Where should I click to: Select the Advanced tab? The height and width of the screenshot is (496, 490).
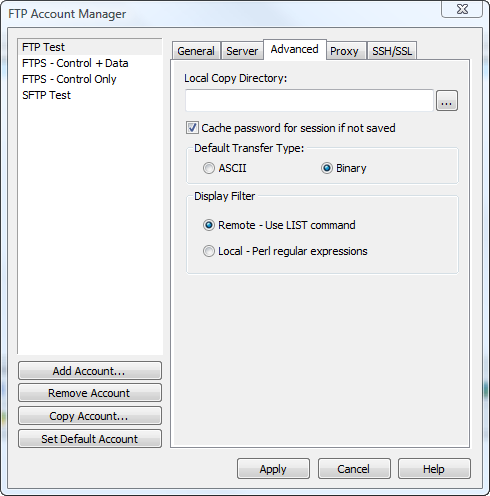(x=295, y=49)
